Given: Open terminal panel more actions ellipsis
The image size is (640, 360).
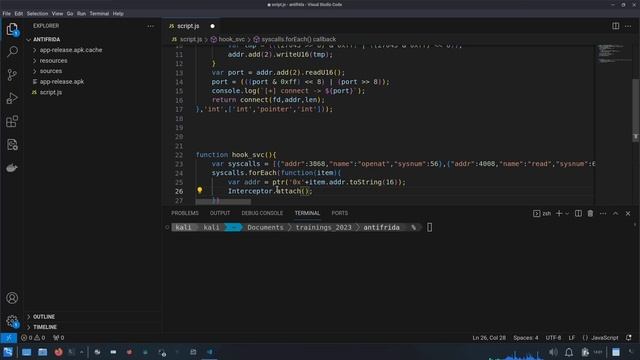Looking at the screenshot, I should (x=603, y=213).
